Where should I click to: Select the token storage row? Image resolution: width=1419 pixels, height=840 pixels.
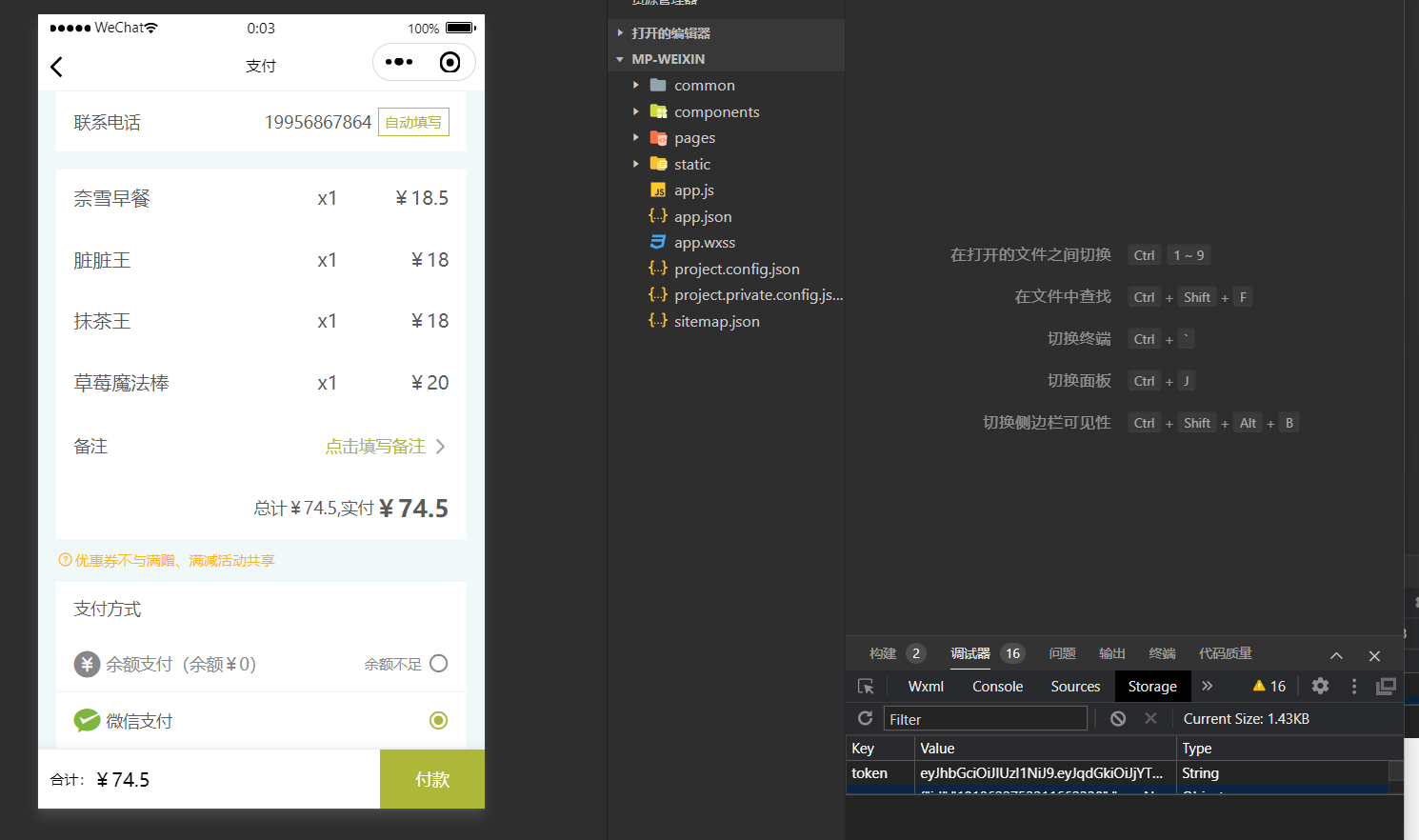(x=1118, y=773)
